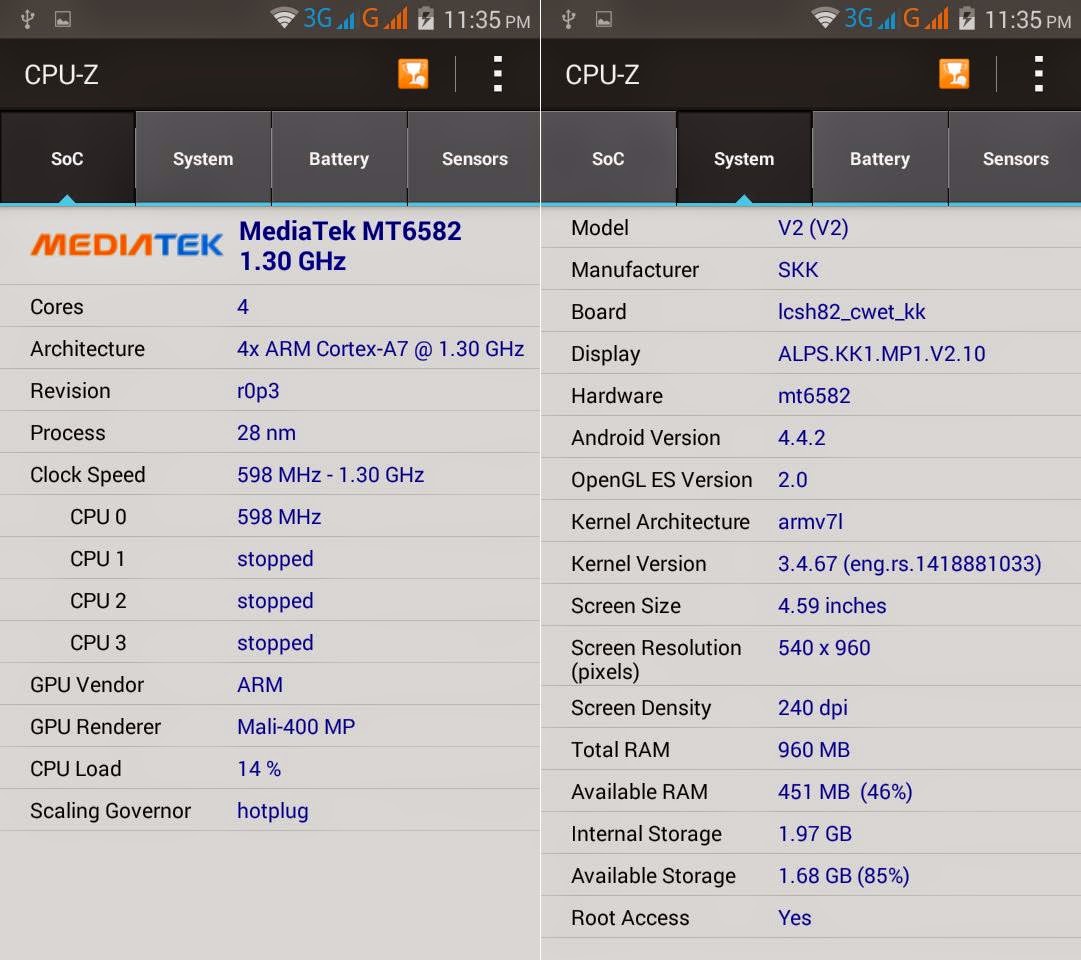Screen dimensions: 1081x960
Task: Tap Available RAM value 451 MB (46%)
Action: click(845, 792)
